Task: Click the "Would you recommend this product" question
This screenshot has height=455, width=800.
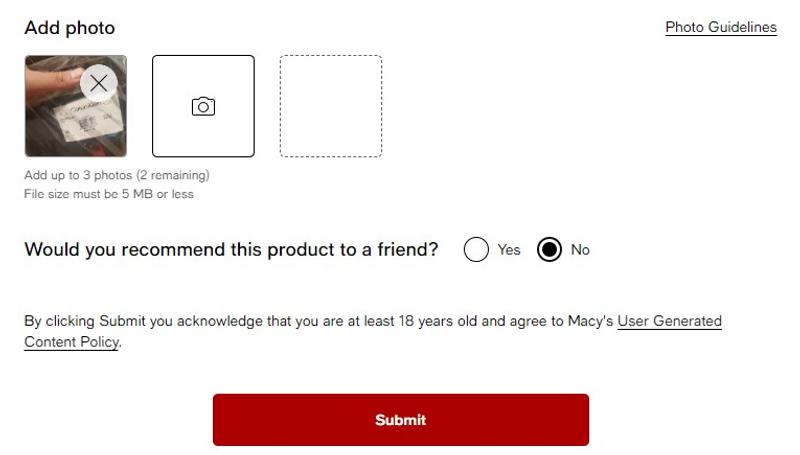Action: [x=180, y=250]
